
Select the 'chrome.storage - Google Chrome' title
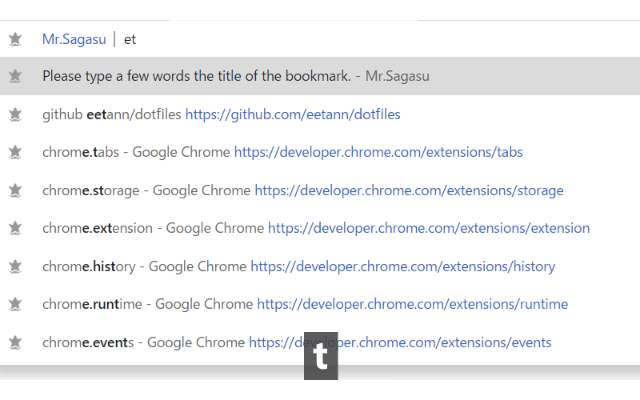click(x=146, y=190)
